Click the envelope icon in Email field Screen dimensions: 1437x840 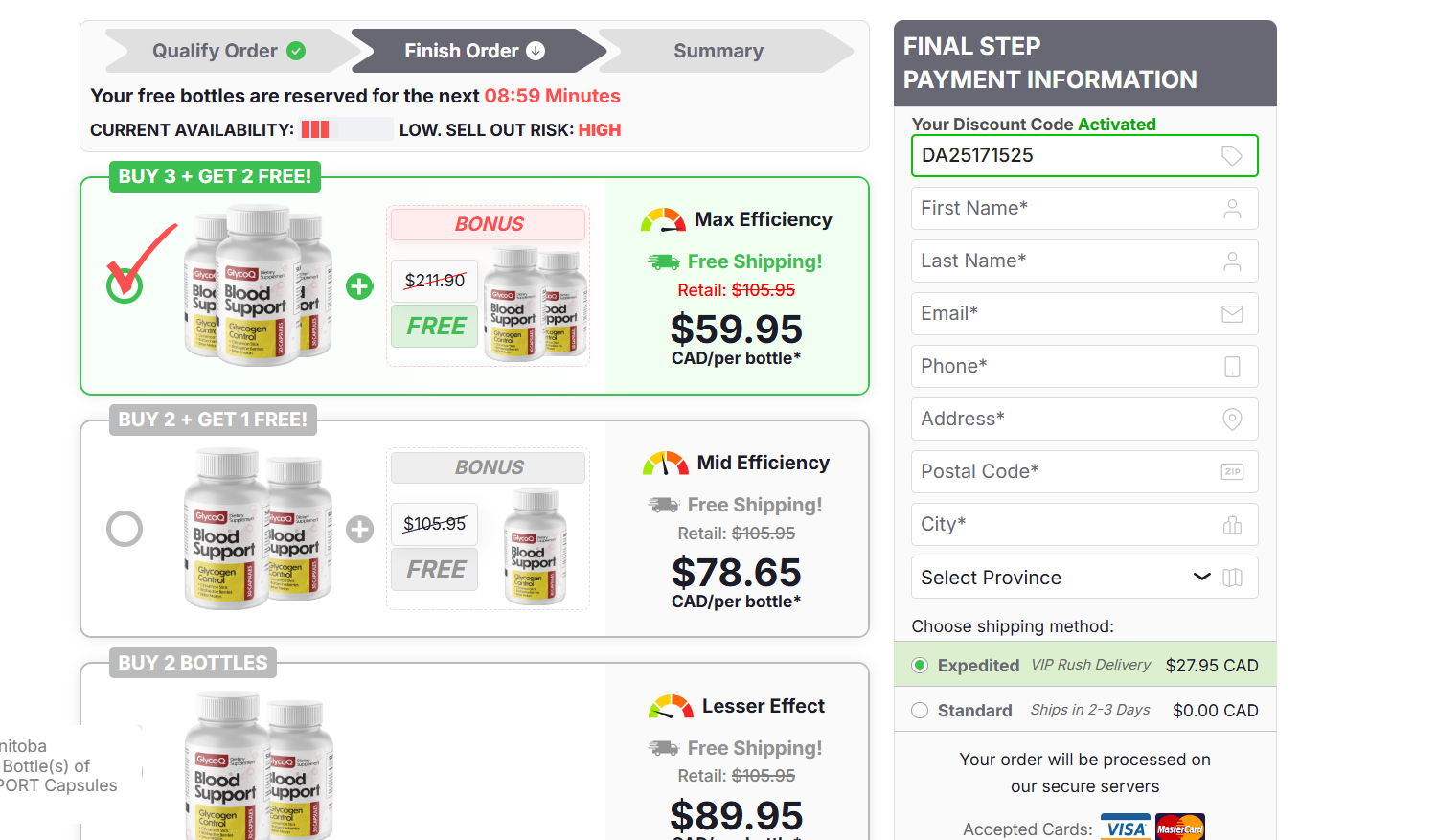click(1232, 314)
